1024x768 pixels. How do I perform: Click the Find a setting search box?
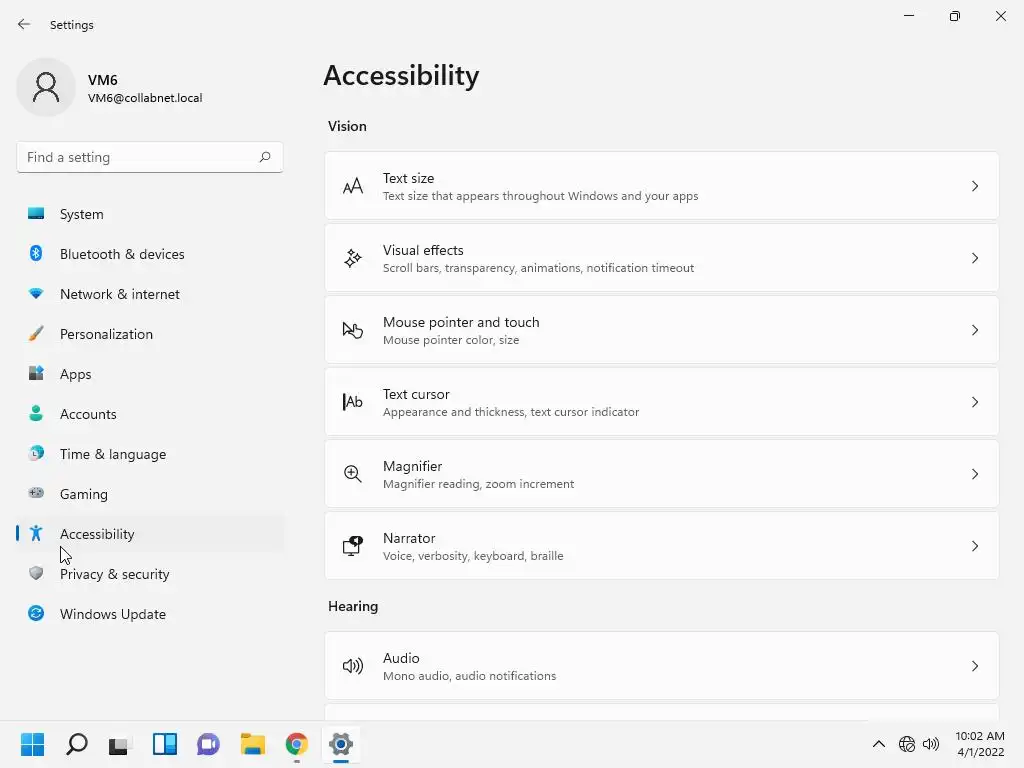click(x=138, y=157)
